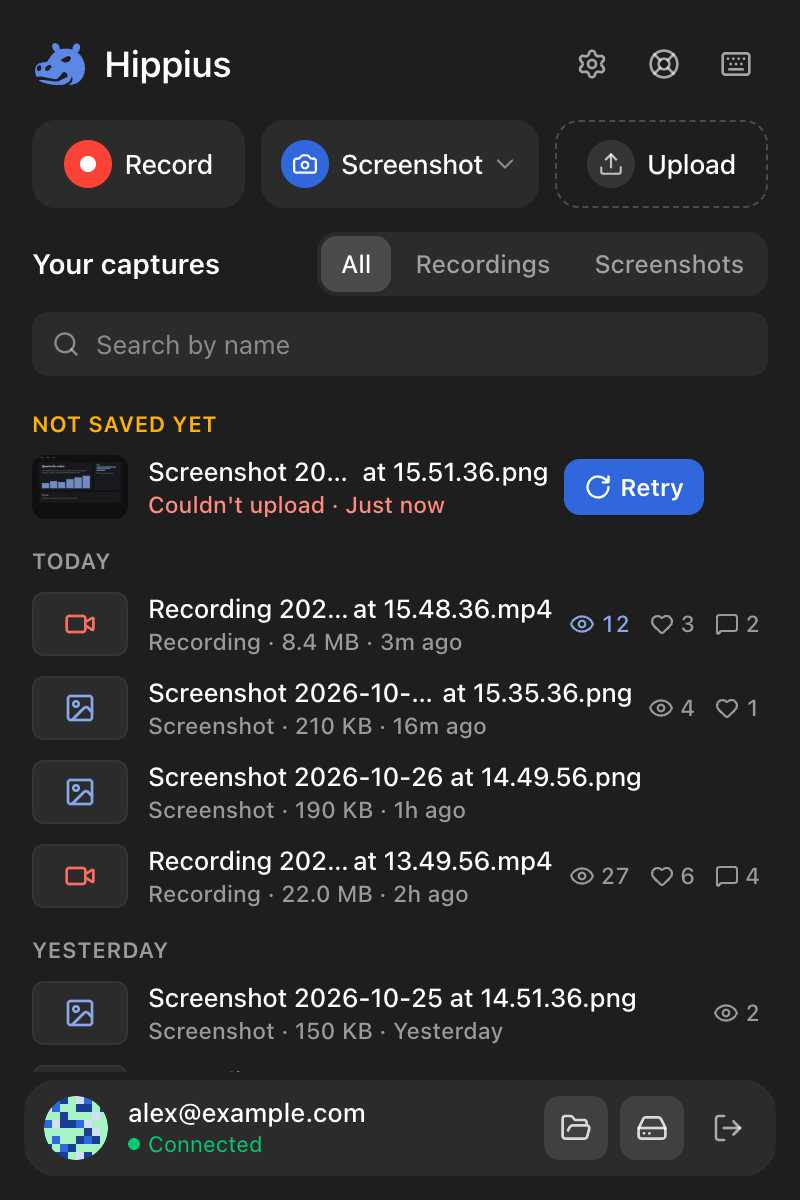Open Recording at 13.49.56.mp4
Screen dimensions: 800x1200
tap(350, 861)
